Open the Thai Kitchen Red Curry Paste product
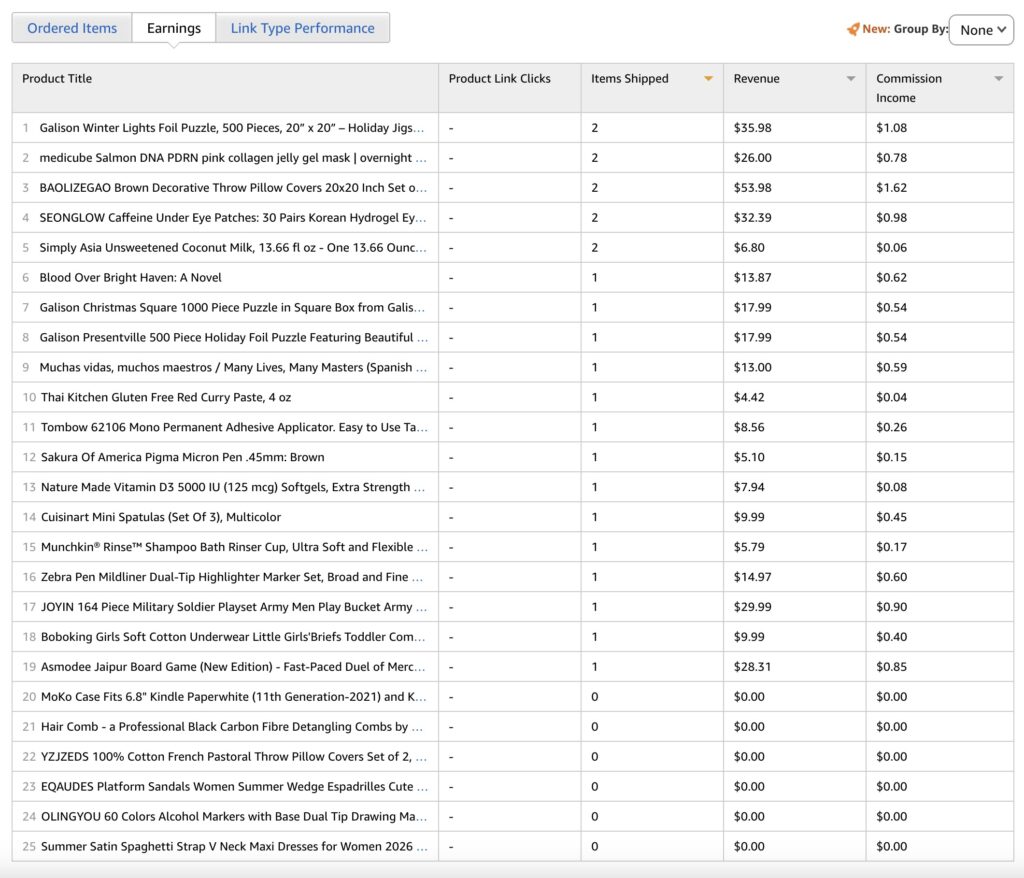This screenshot has width=1024, height=878. (166, 398)
